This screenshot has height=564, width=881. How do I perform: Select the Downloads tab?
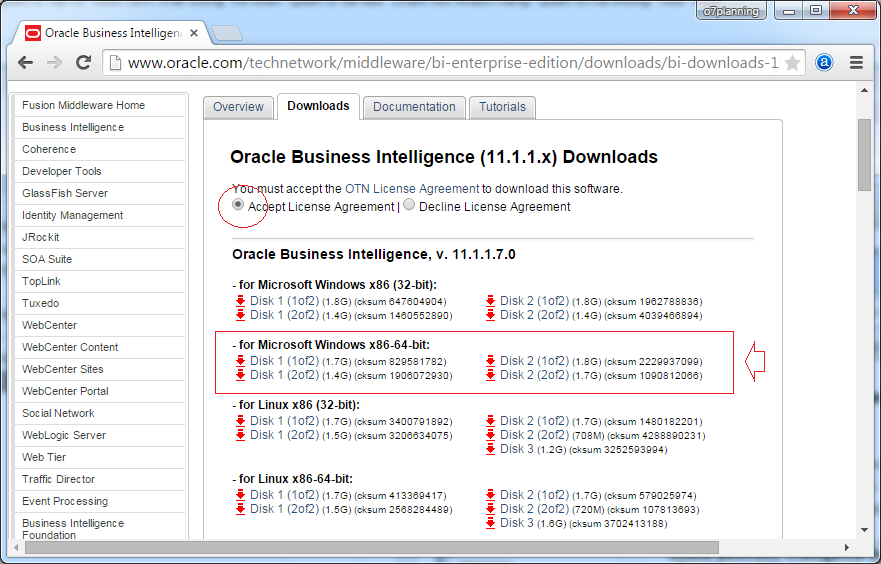point(318,106)
